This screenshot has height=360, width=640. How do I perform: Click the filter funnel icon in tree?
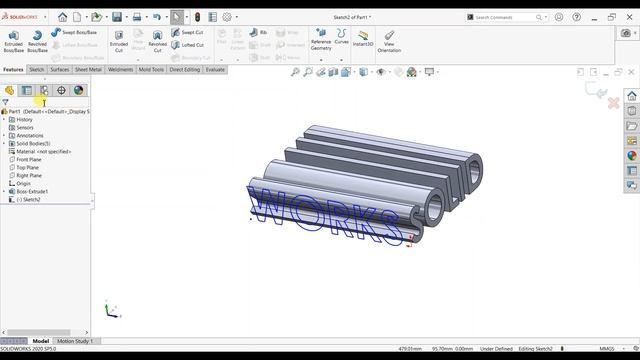point(5,102)
